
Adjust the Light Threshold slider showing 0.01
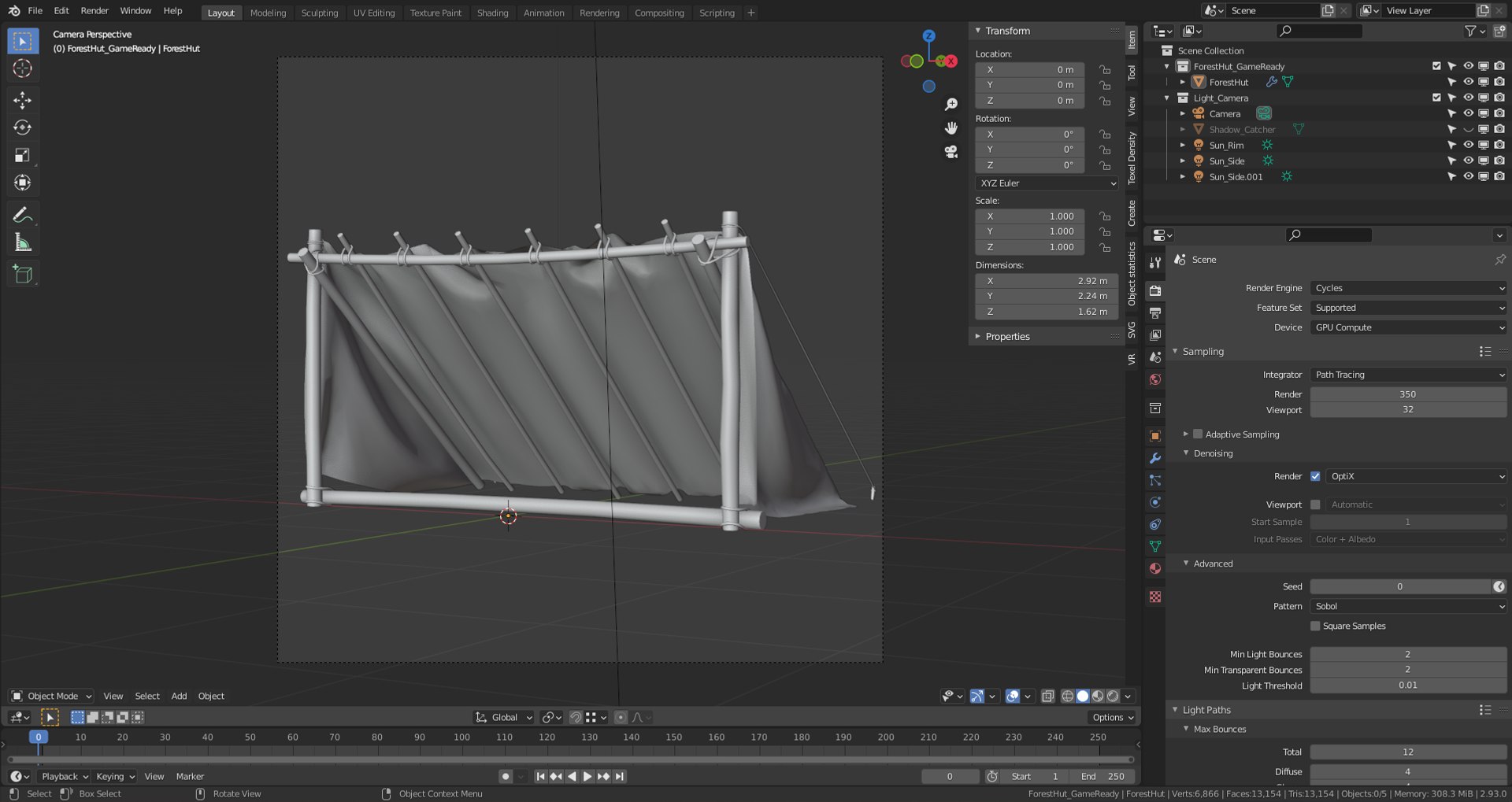[1408, 686]
